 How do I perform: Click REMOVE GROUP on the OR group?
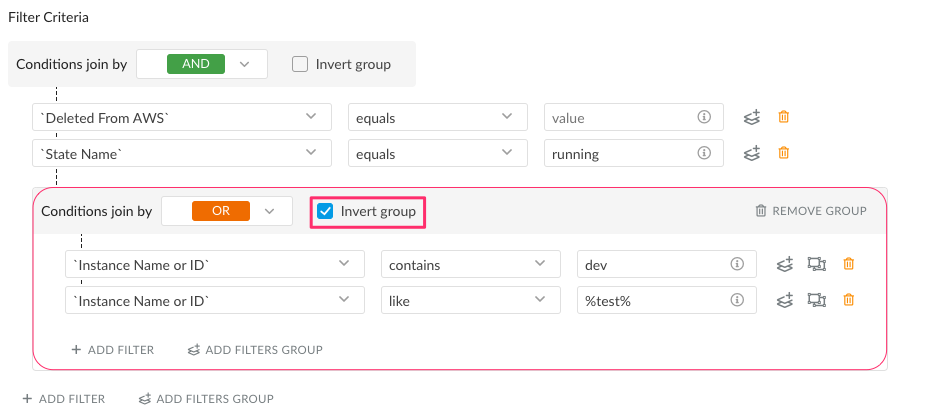coord(811,211)
